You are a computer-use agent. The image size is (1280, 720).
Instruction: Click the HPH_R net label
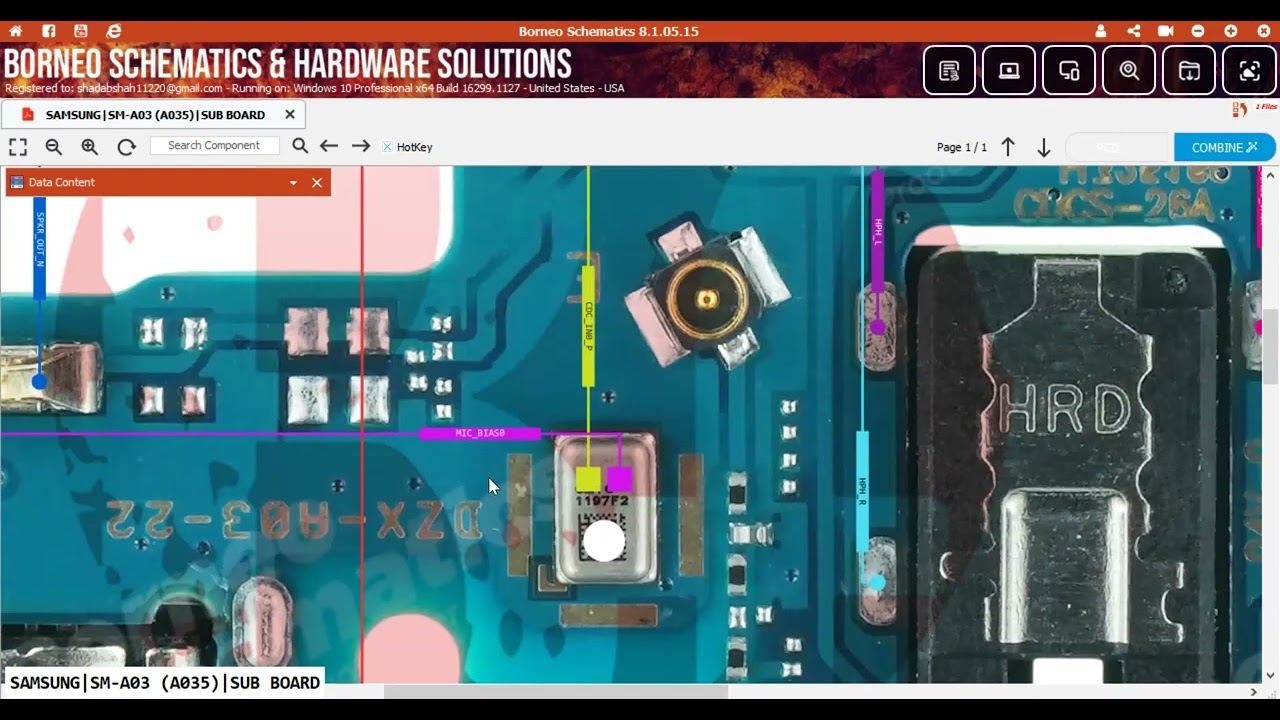coord(862,490)
